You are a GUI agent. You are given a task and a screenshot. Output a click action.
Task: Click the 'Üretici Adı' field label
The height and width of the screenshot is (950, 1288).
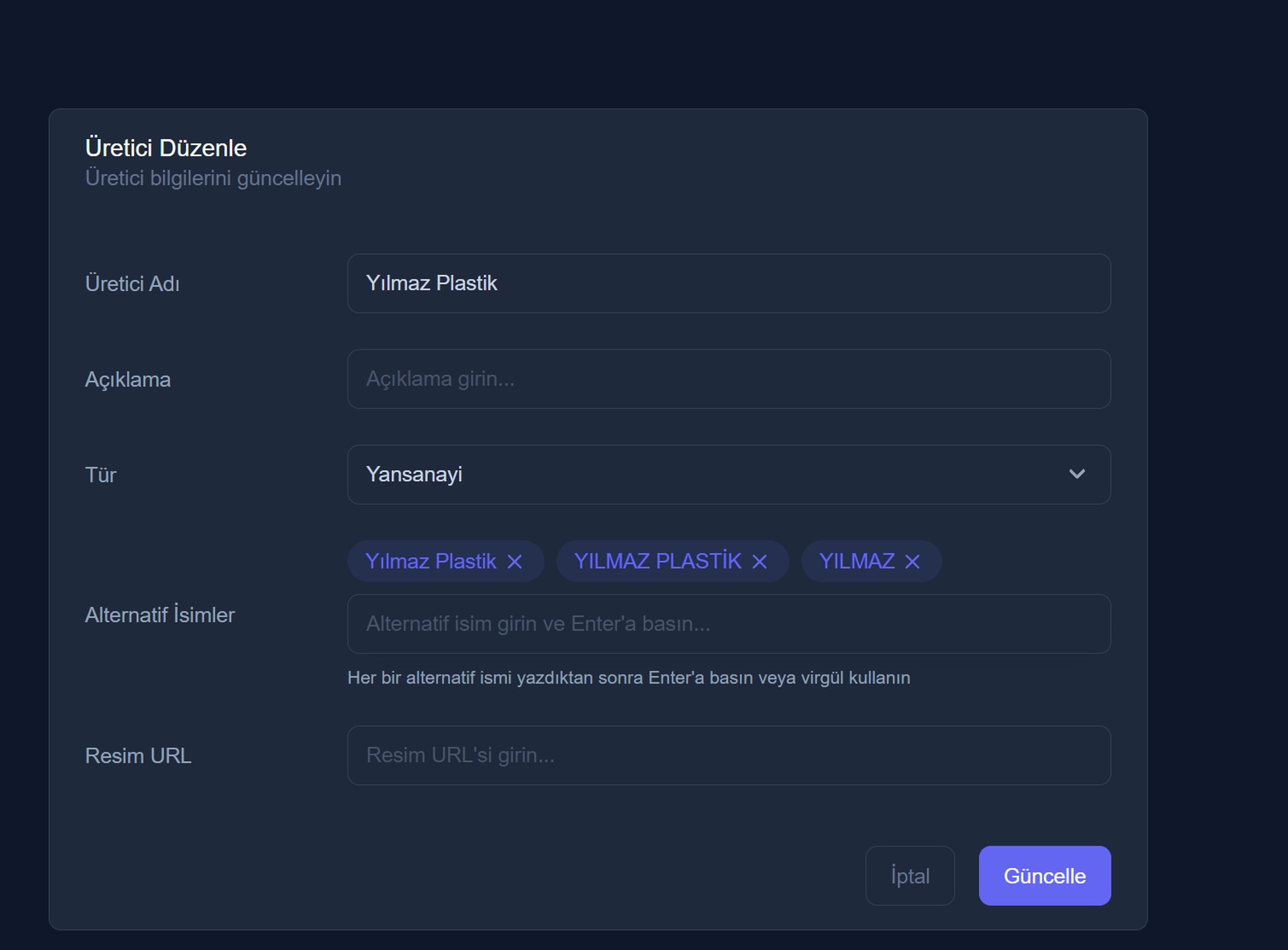(132, 283)
